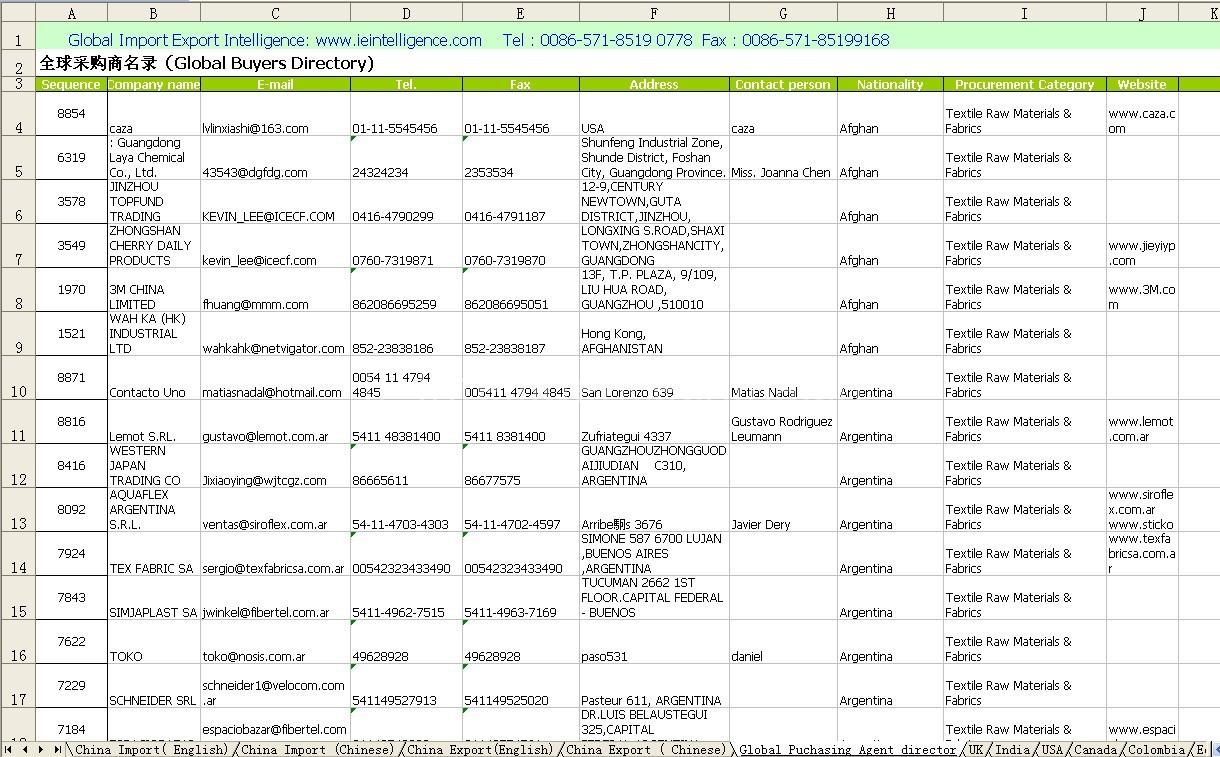Select email matiasnadal@hotmail.com
The height and width of the screenshot is (757, 1220).
[275, 378]
